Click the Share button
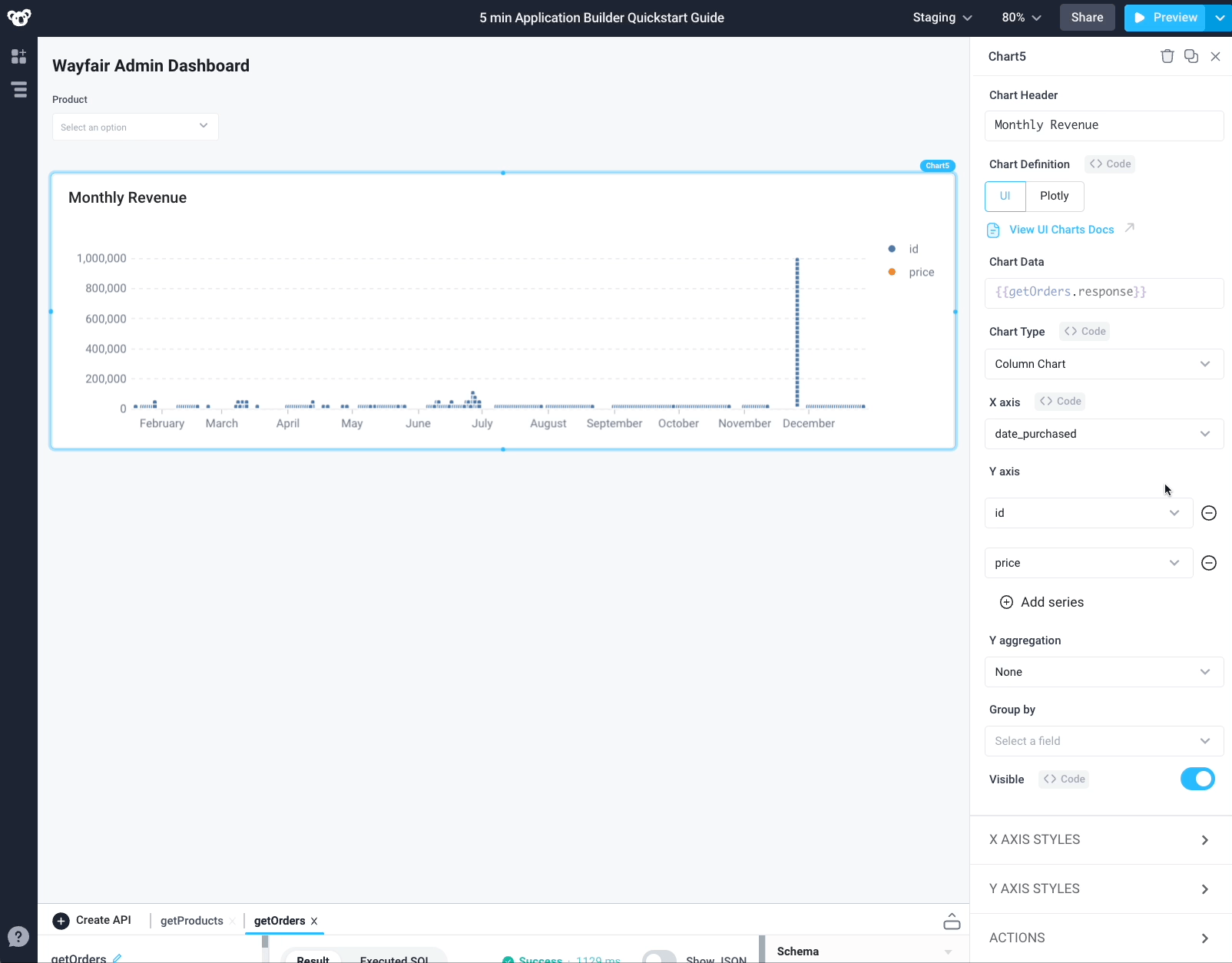 click(1087, 18)
